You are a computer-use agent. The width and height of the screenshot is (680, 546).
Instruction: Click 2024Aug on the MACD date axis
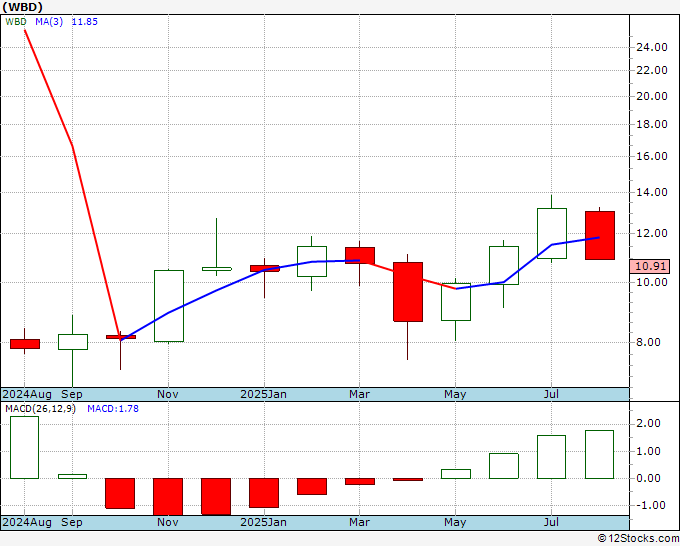[27, 522]
